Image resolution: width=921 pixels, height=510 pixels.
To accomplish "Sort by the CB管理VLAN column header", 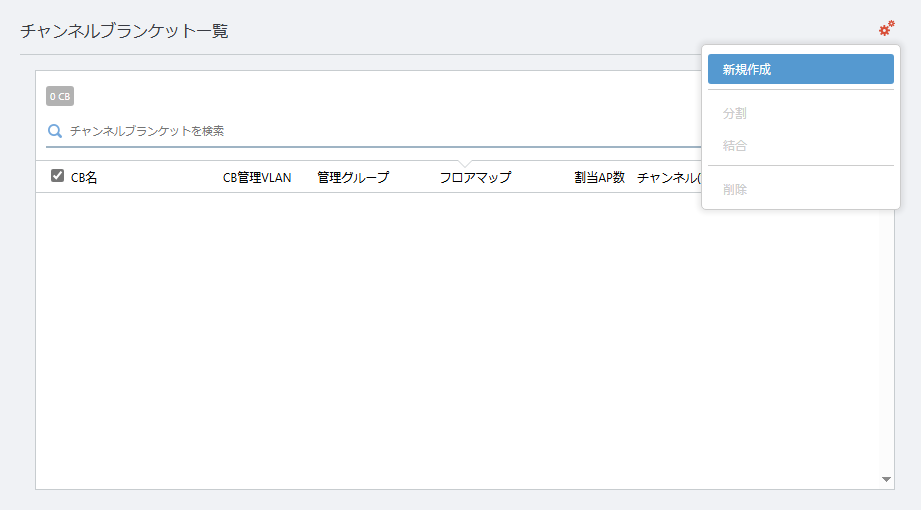I will [257, 177].
